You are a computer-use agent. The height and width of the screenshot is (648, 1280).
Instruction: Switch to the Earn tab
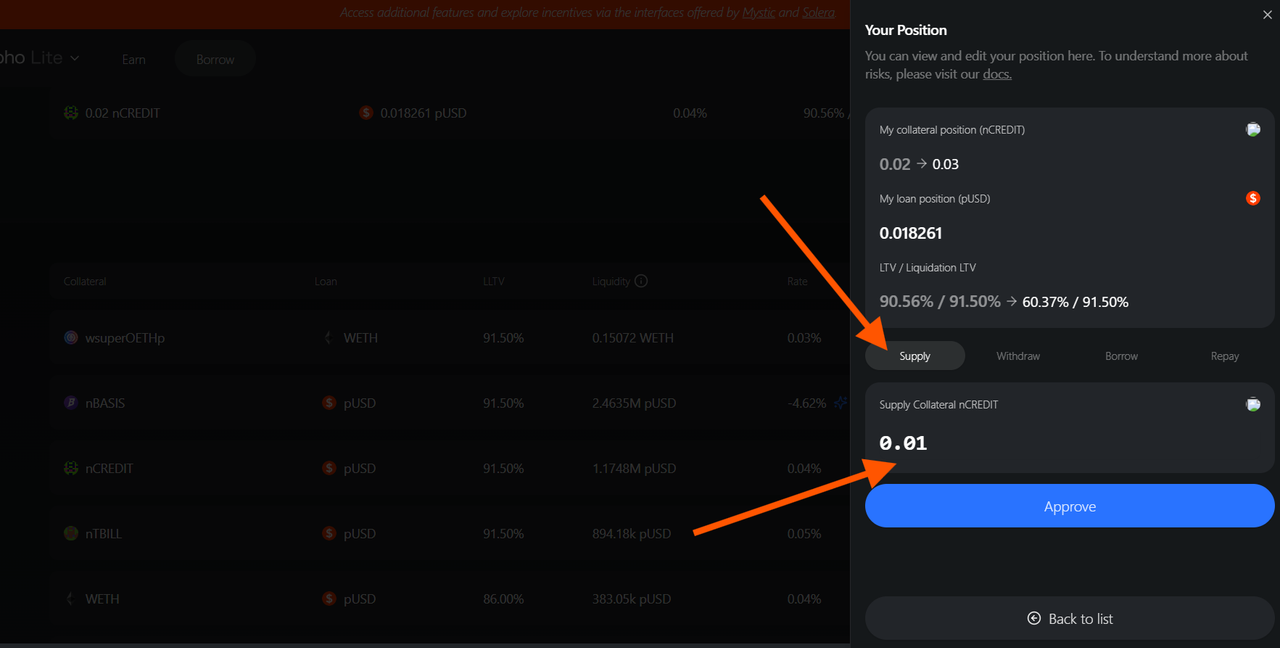coord(134,60)
